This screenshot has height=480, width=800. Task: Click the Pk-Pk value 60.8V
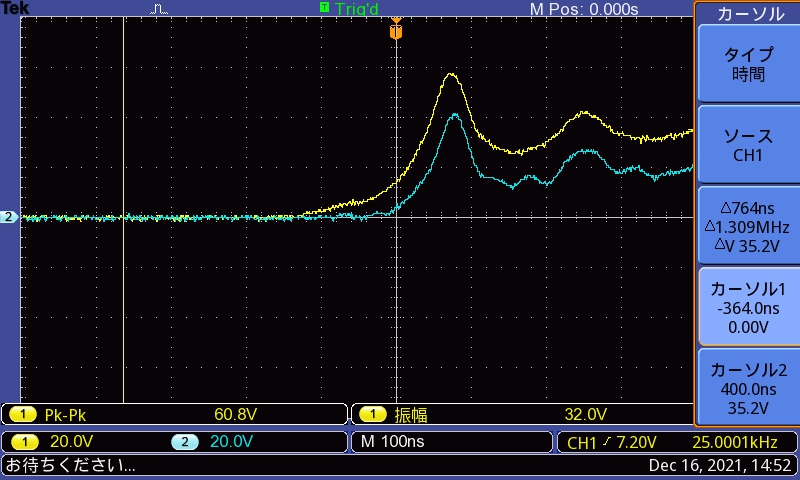pyautogui.click(x=235, y=414)
